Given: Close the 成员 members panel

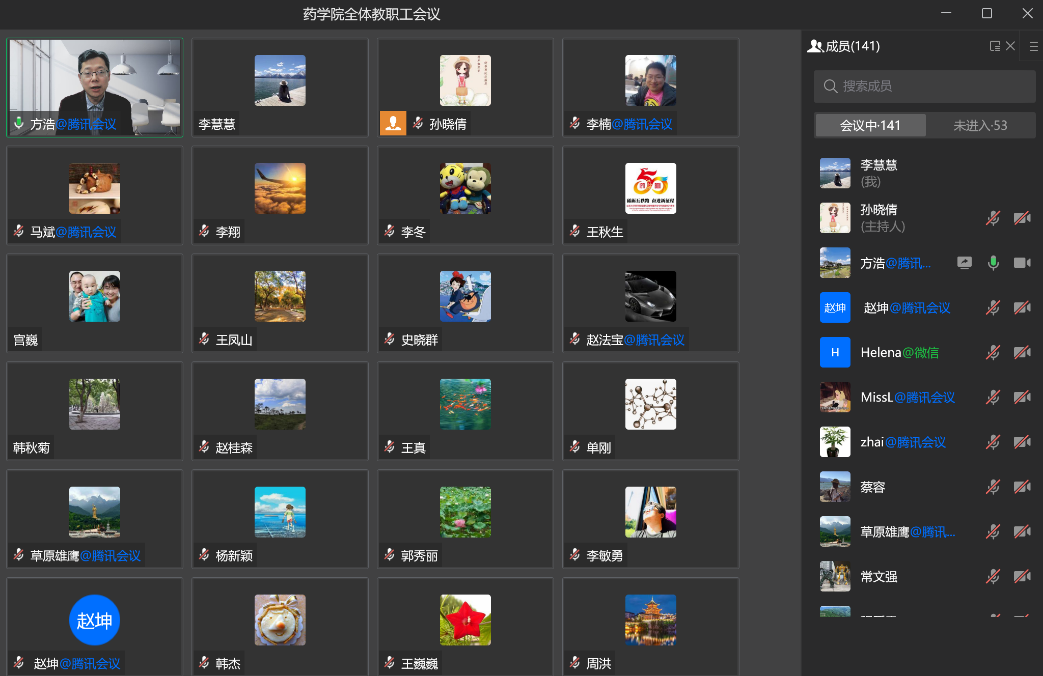Looking at the screenshot, I should tap(1010, 46).
